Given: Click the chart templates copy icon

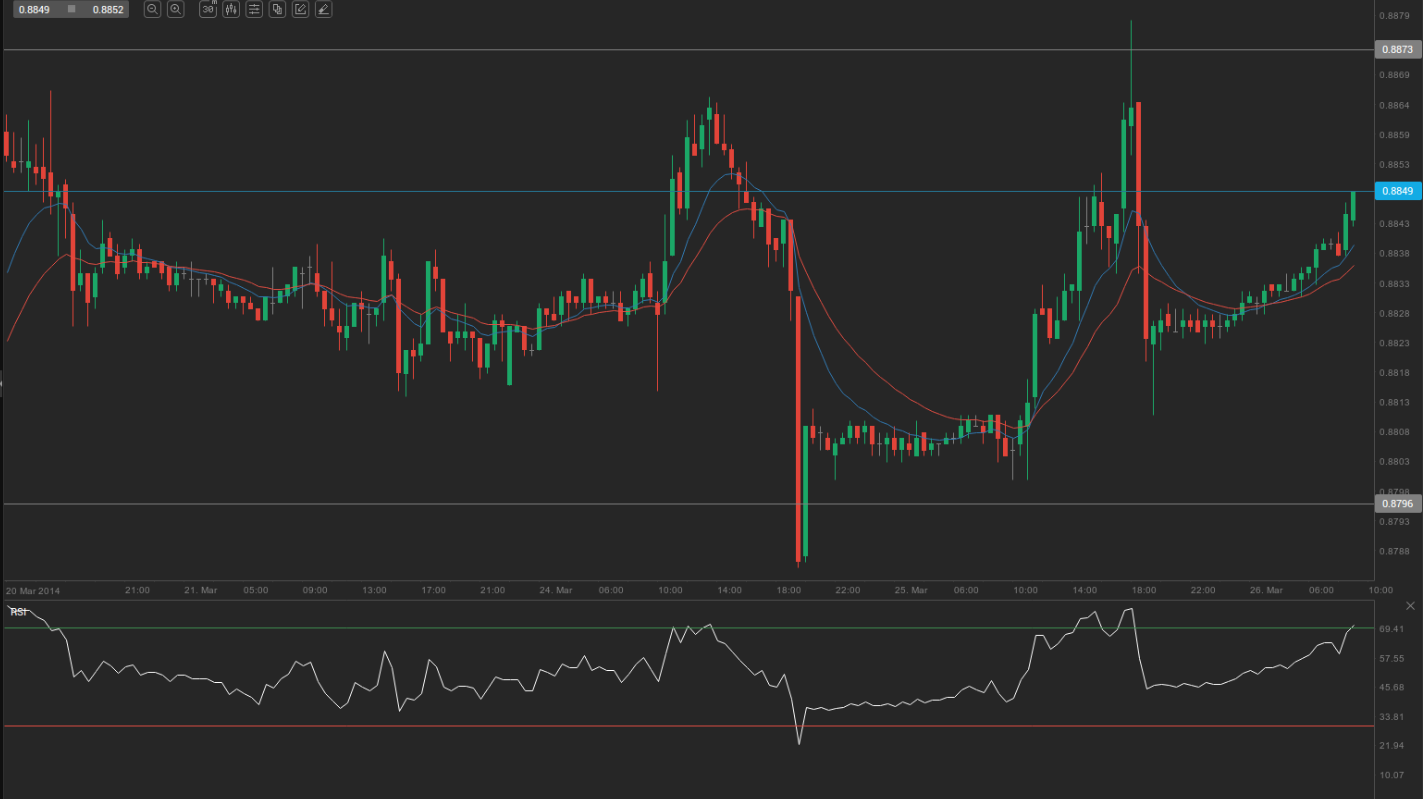Looking at the screenshot, I should (x=277, y=9).
